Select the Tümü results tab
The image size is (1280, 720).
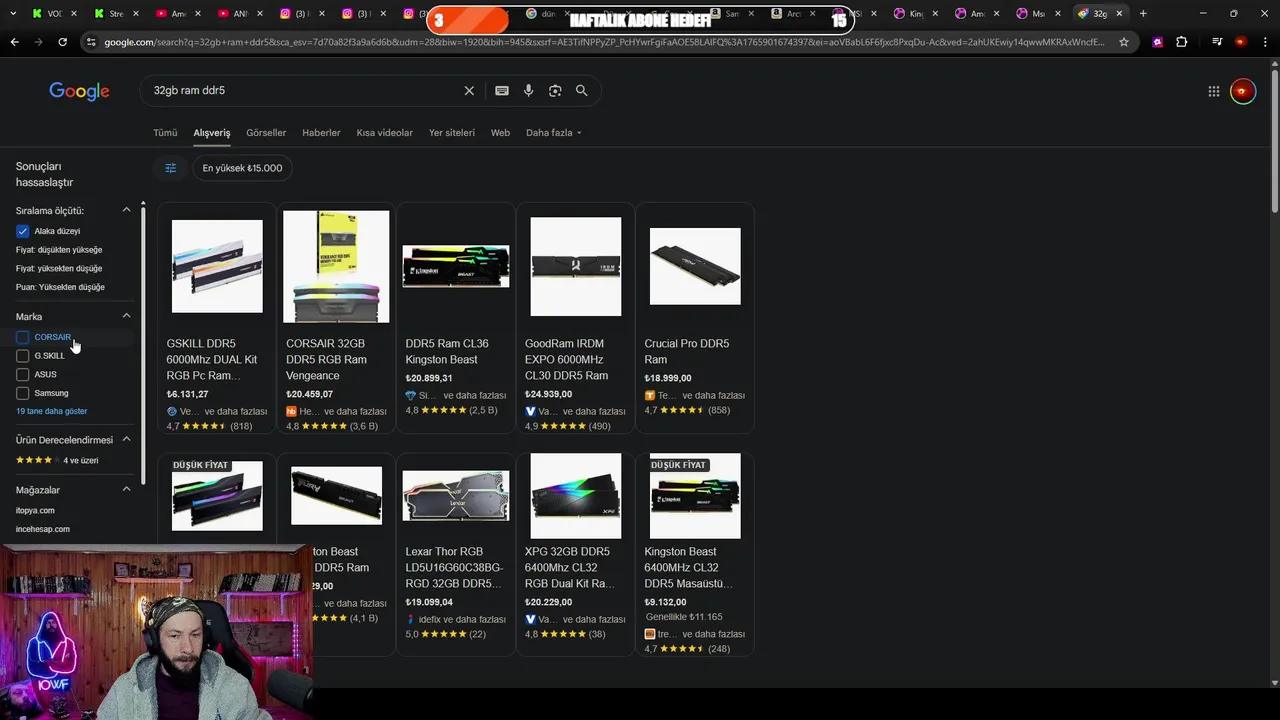(x=165, y=133)
